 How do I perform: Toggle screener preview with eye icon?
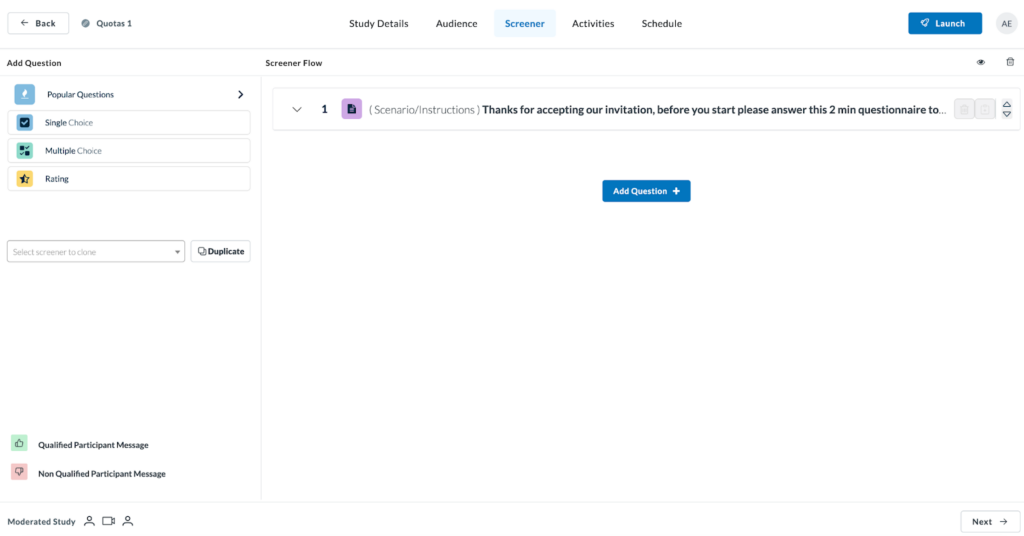[980, 62]
